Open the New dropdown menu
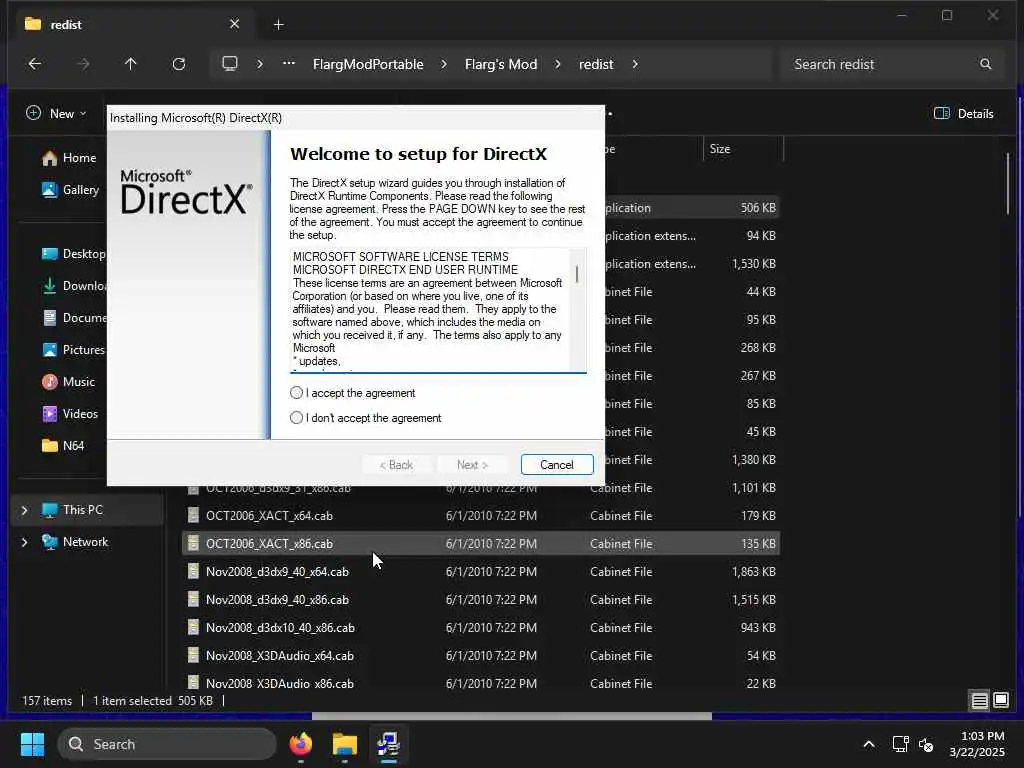Image resolution: width=1024 pixels, height=768 pixels. click(56, 114)
